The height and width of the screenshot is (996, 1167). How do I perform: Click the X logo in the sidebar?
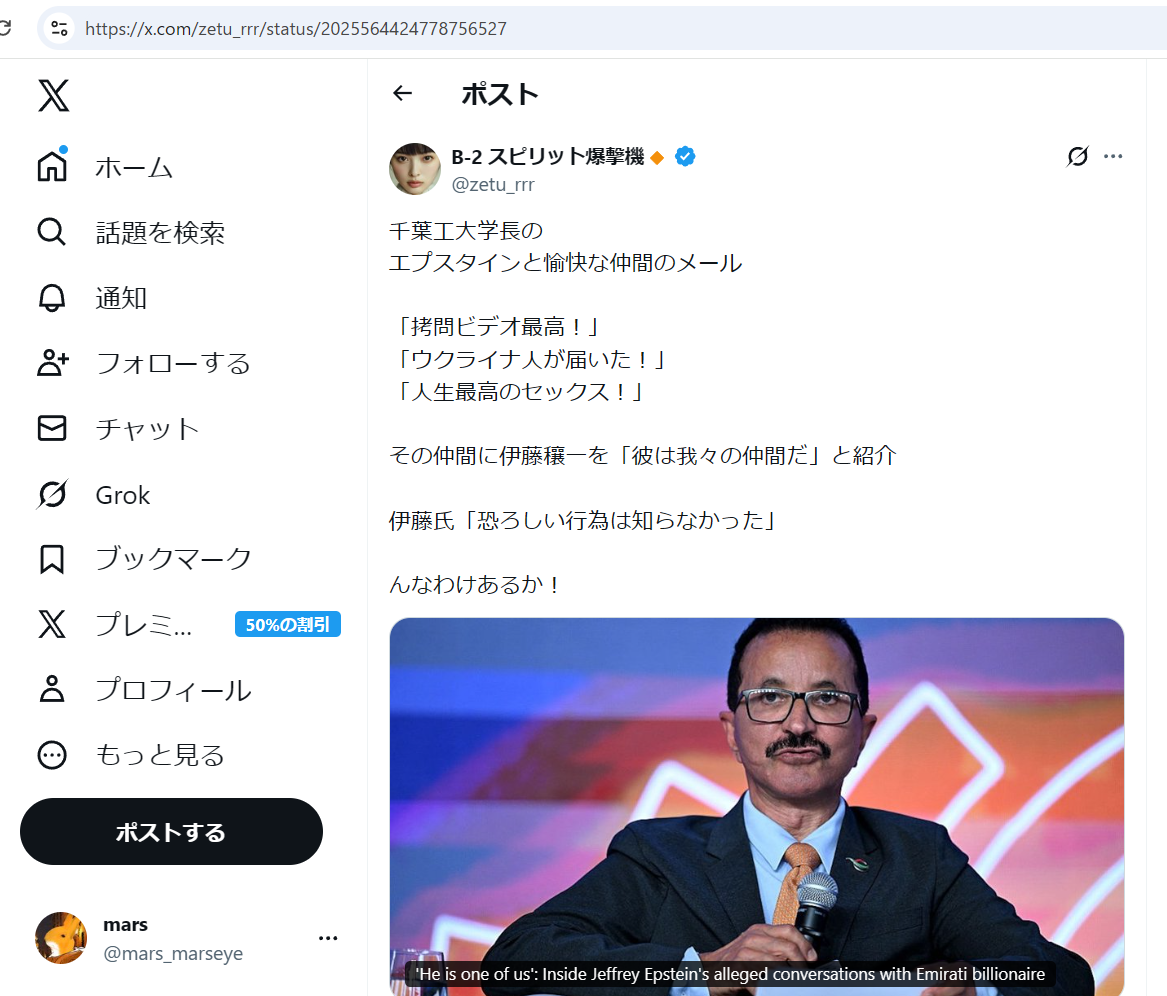coord(53,96)
